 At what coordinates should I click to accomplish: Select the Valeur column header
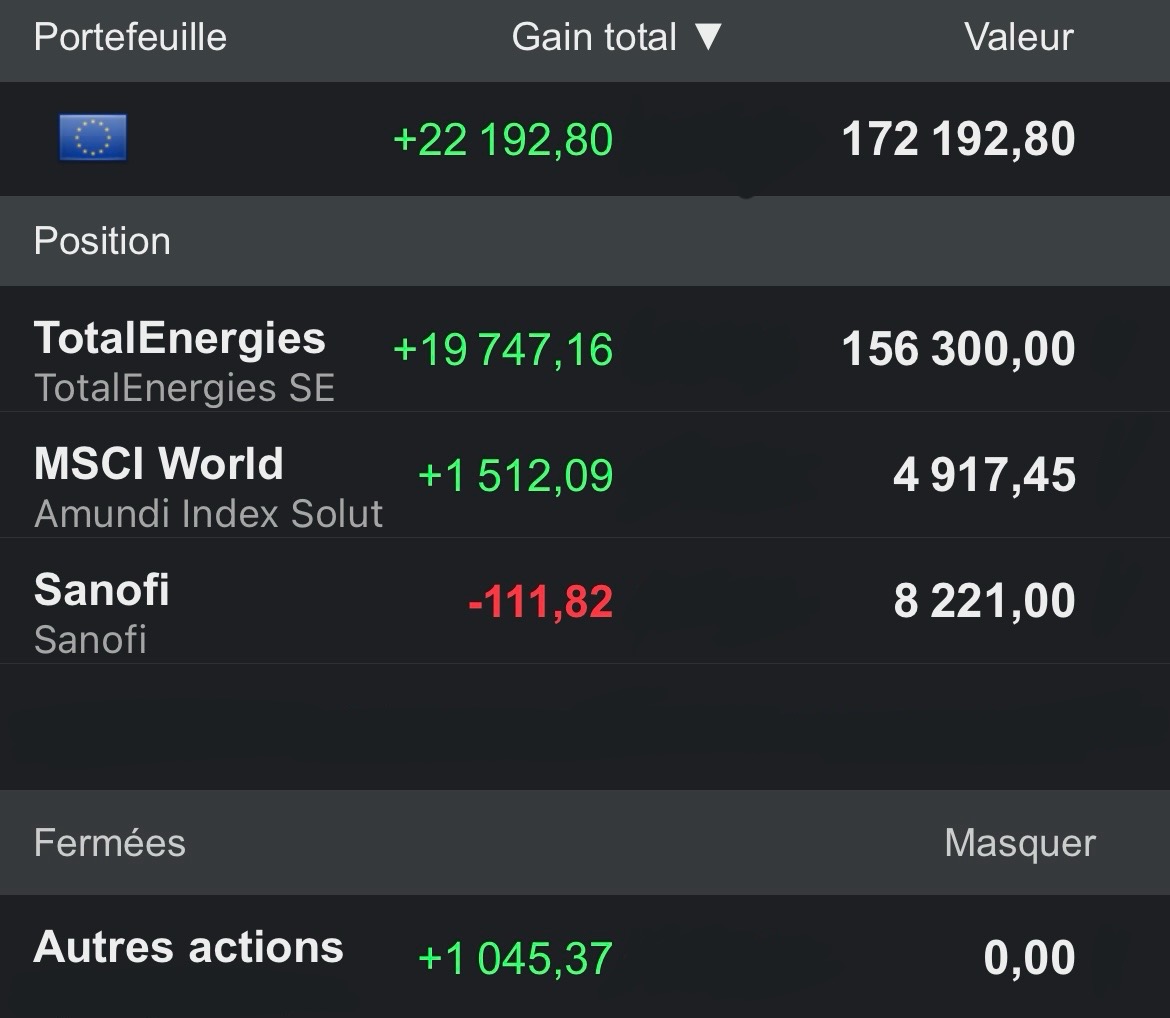(x=1019, y=37)
